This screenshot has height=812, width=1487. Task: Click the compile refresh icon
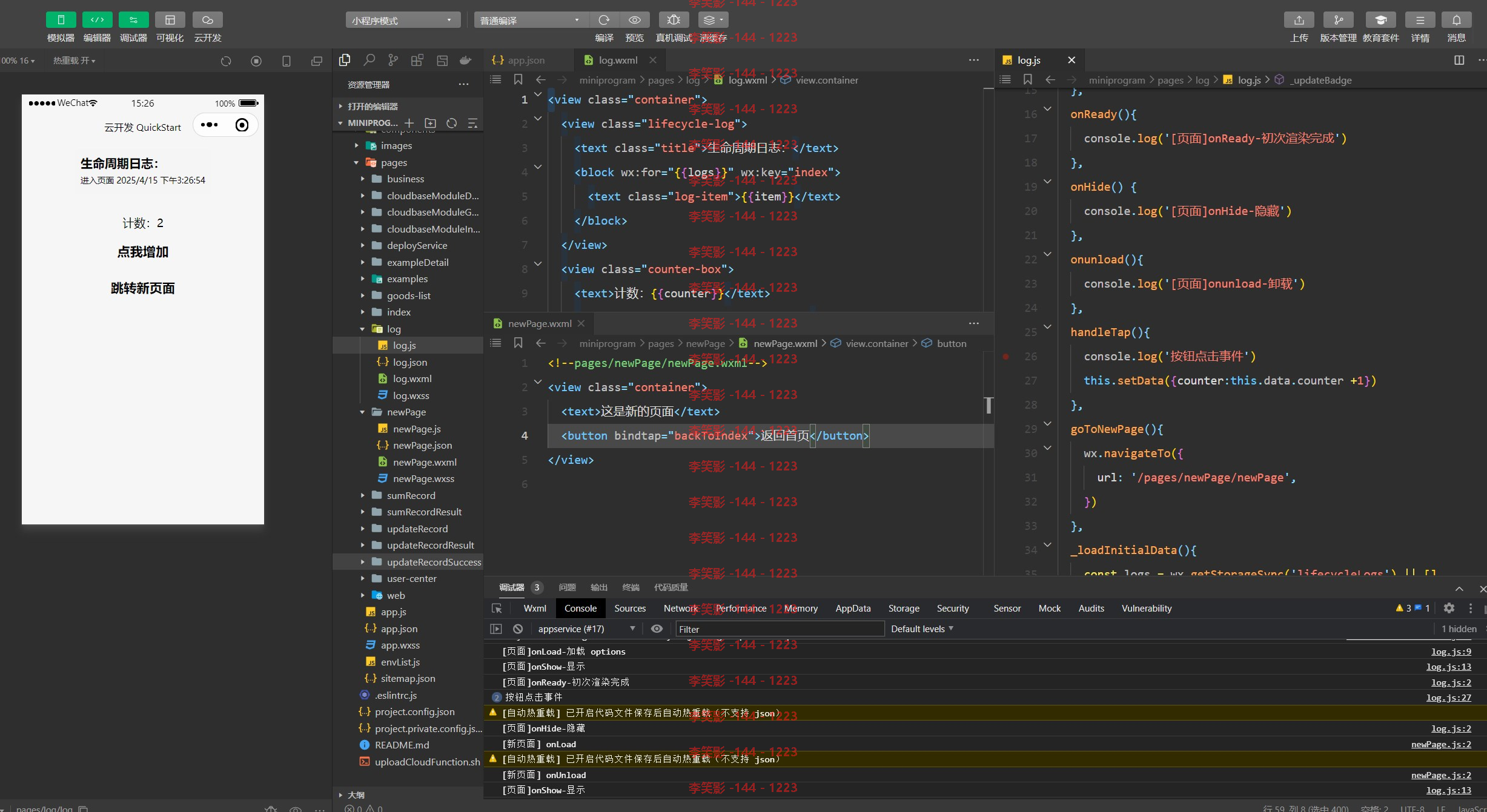pyautogui.click(x=604, y=20)
